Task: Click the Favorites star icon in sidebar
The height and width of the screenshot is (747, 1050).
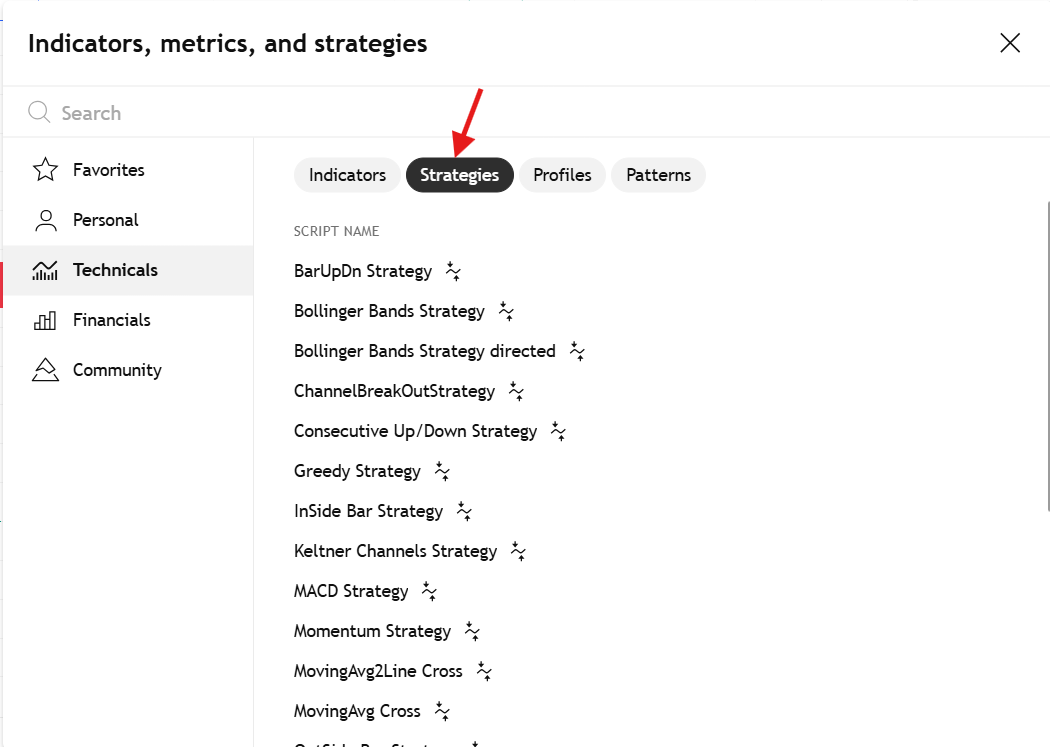Action: pyautogui.click(x=45, y=170)
